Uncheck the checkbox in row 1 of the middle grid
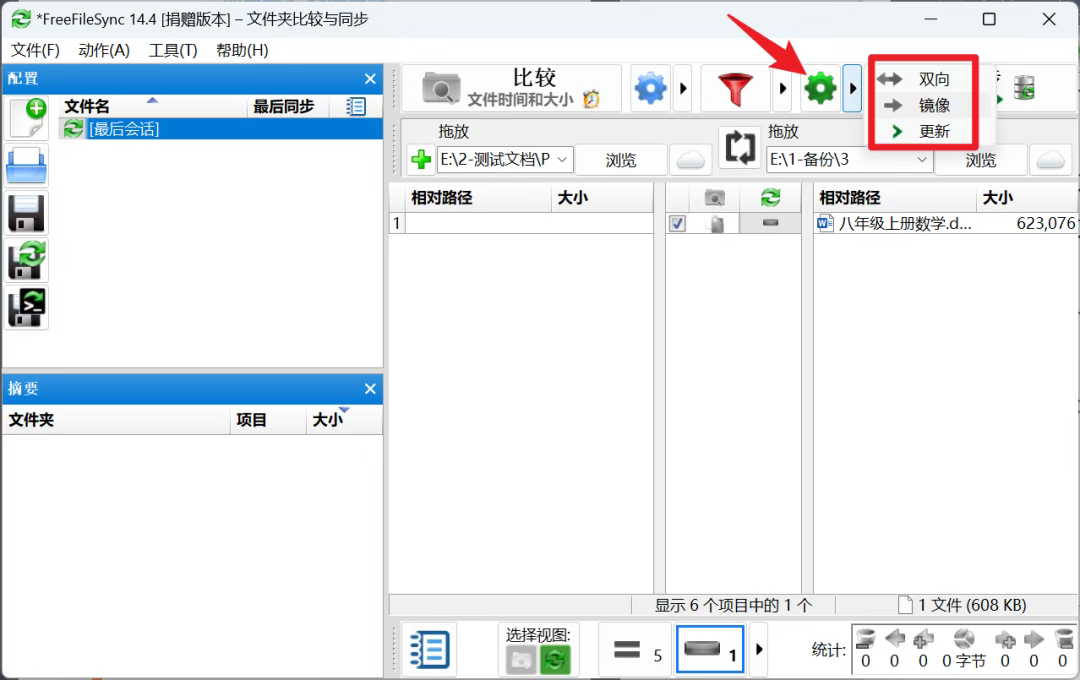Screen dimensions: 1080x680 pyautogui.click(x=677, y=223)
